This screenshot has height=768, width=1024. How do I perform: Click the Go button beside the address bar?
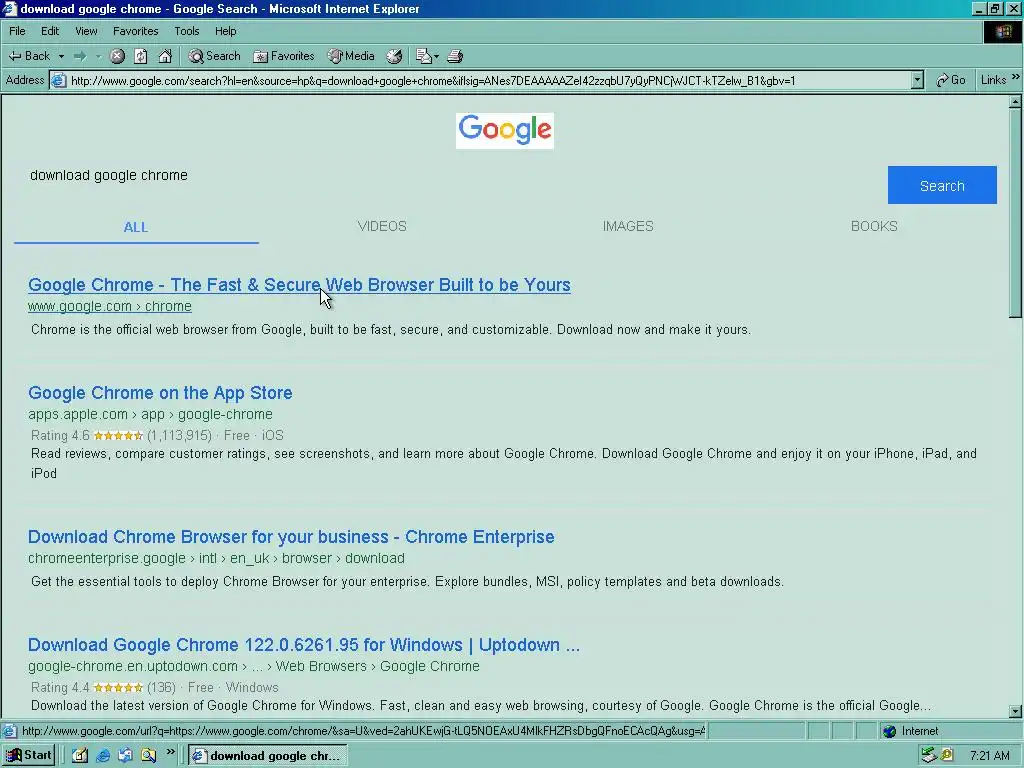point(950,80)
